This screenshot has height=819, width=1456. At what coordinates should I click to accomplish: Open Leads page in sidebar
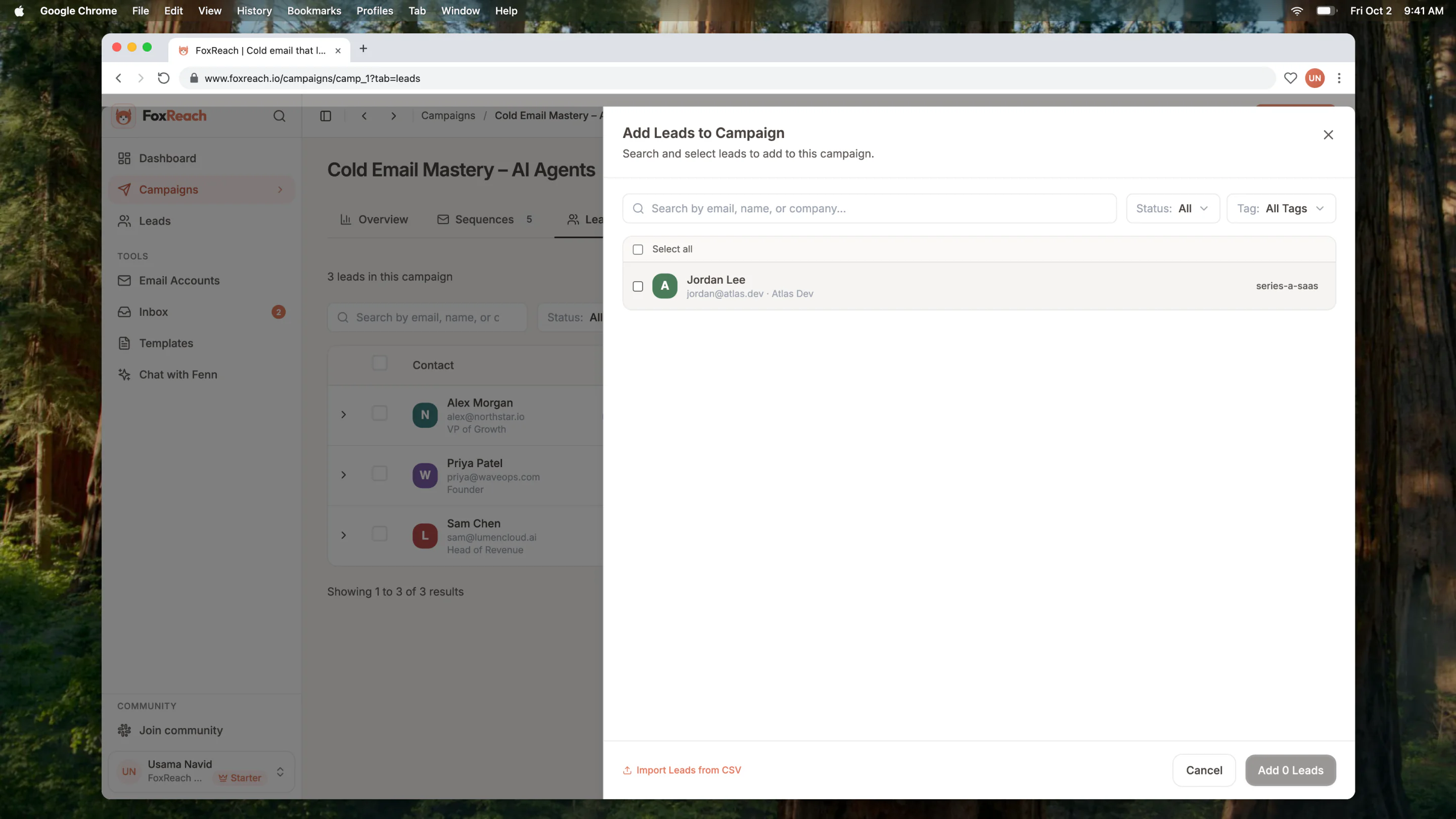click(201, 221)
